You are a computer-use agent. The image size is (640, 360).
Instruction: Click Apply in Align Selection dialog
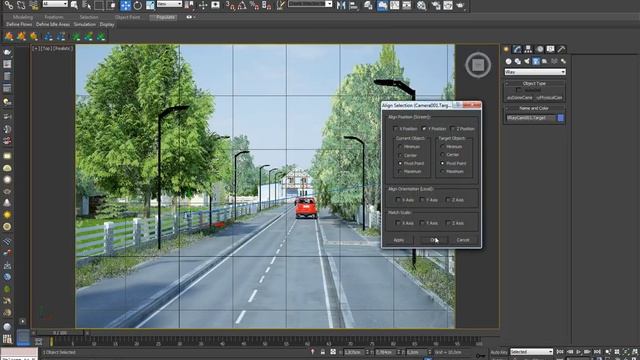point(398,240)
